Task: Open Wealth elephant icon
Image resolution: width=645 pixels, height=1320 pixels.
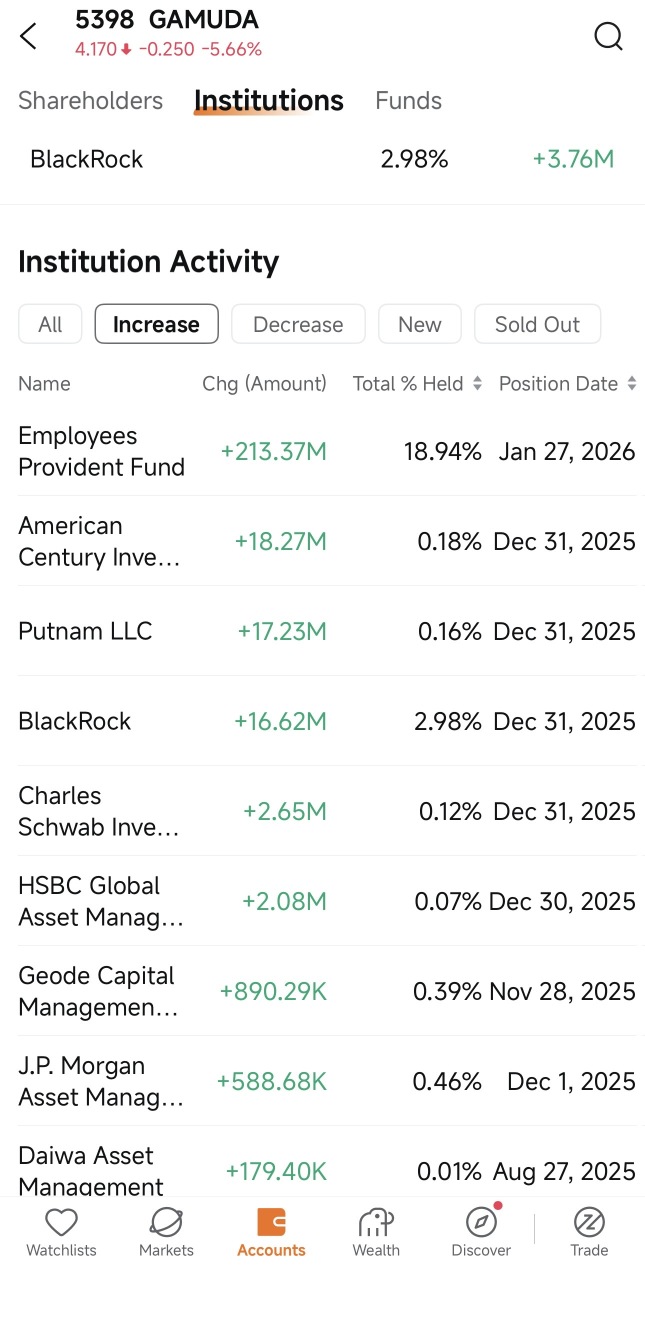Action: (x=376, y=1222)
